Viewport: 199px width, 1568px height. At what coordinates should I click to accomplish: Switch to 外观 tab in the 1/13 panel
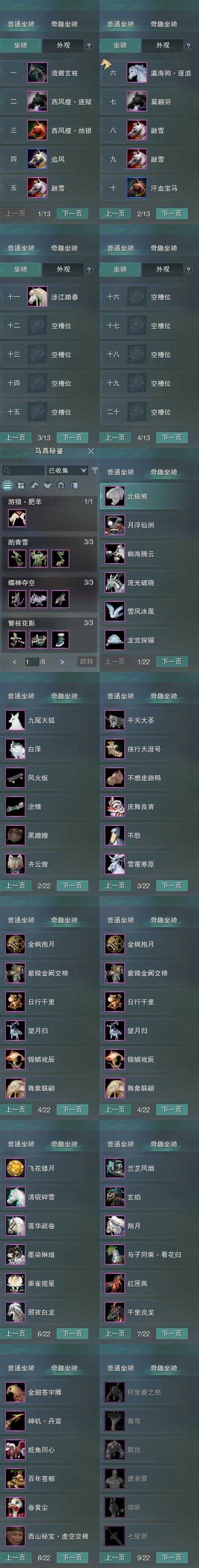click(63, 45)
